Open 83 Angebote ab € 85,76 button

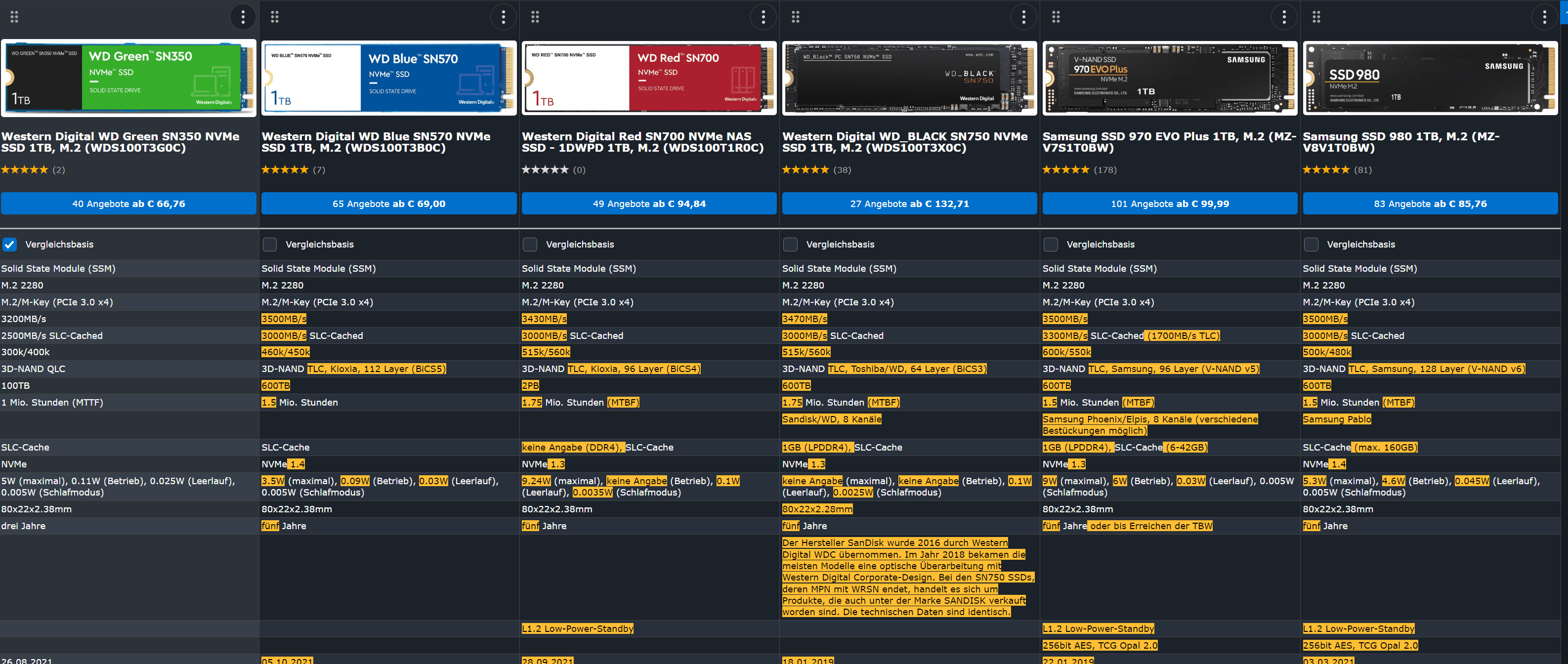pos(1431,203)
